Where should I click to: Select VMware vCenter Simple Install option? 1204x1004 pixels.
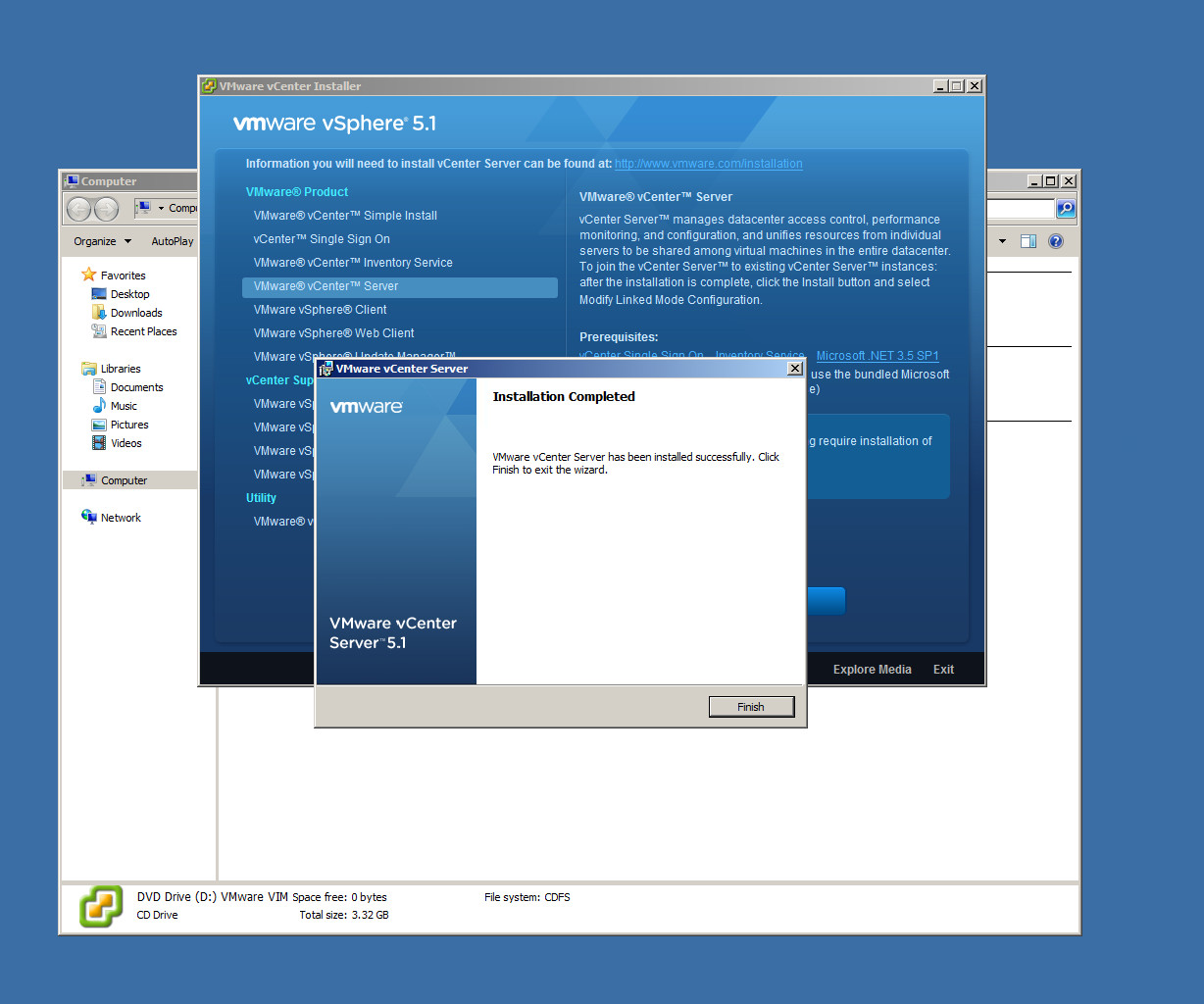pyautogui.click(x=345, y=216)
